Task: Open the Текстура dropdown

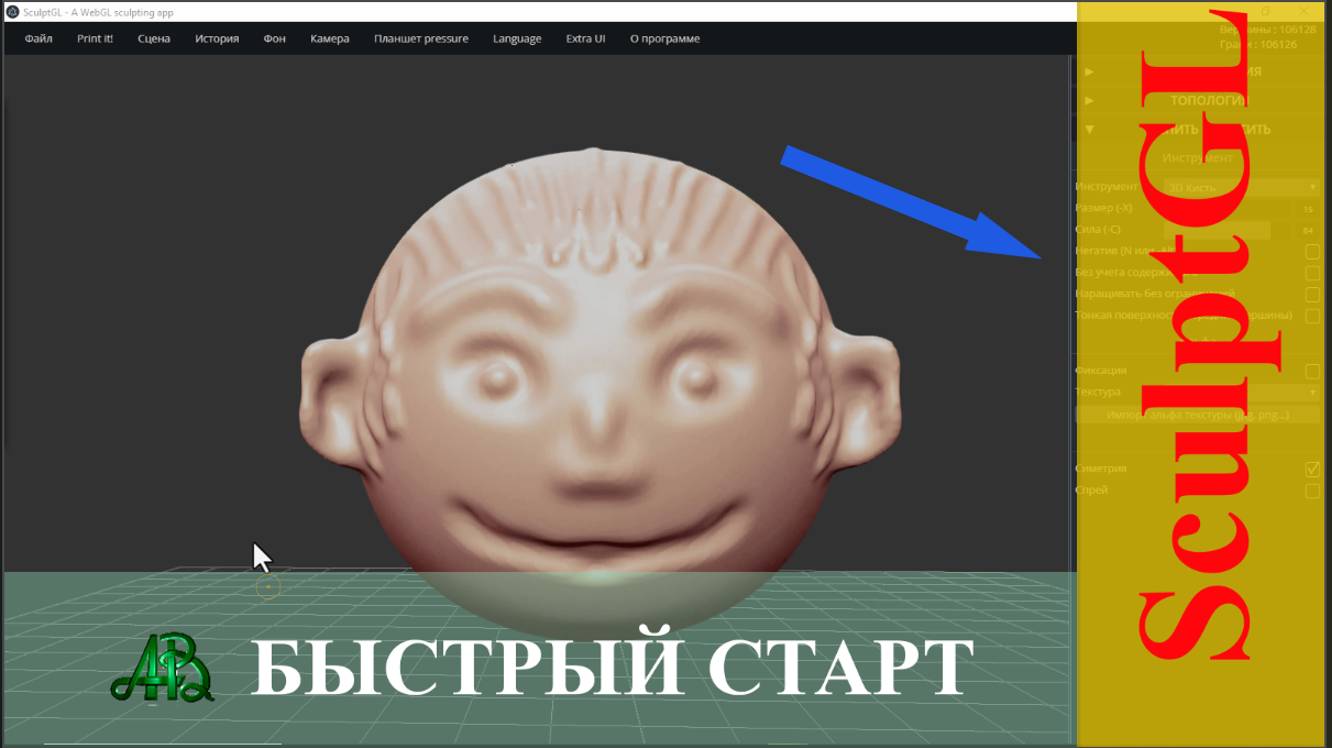Action: pyautogui.click(x=1243, y=392)
